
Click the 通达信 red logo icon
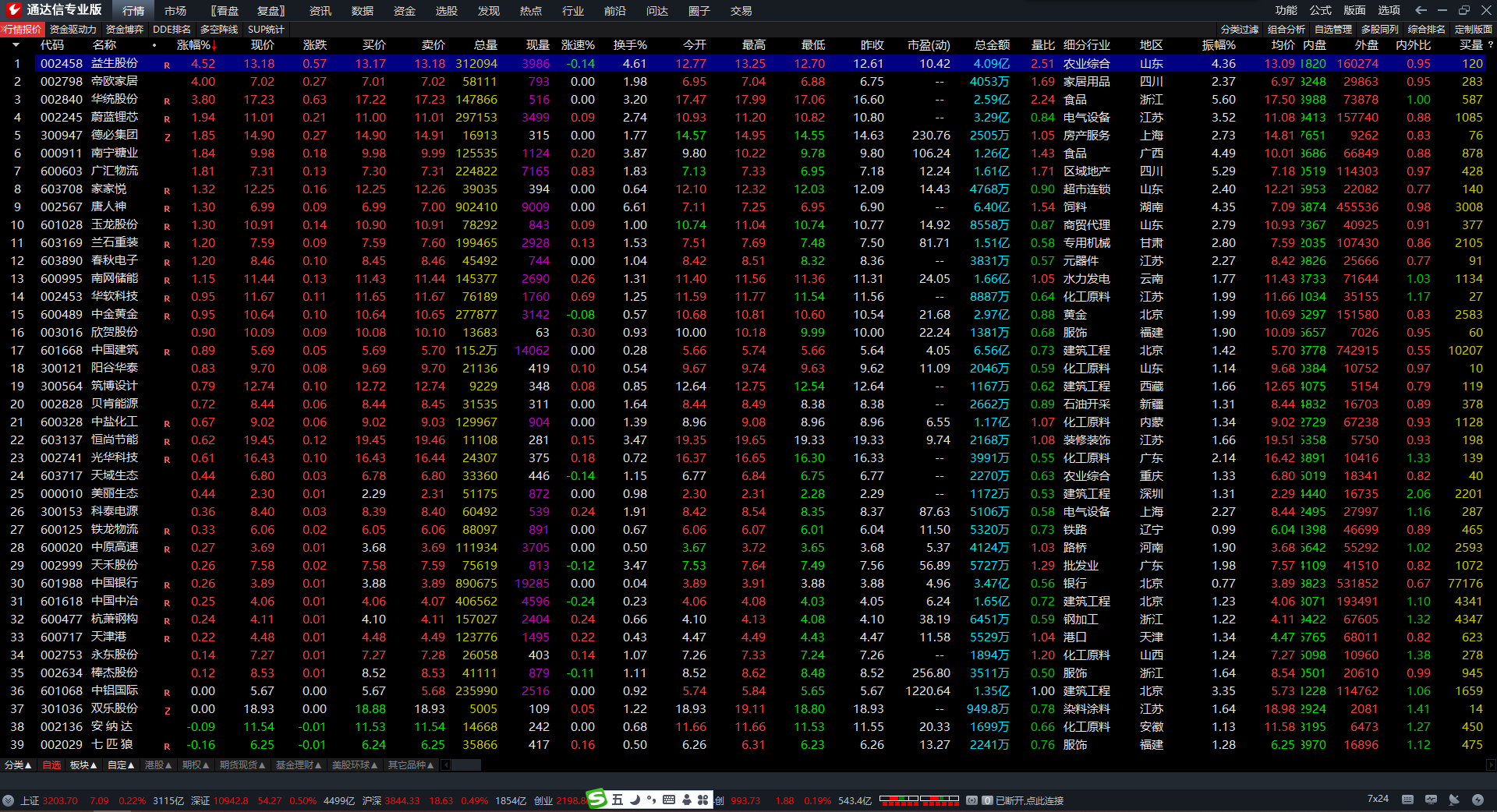(x=13, y=9)
